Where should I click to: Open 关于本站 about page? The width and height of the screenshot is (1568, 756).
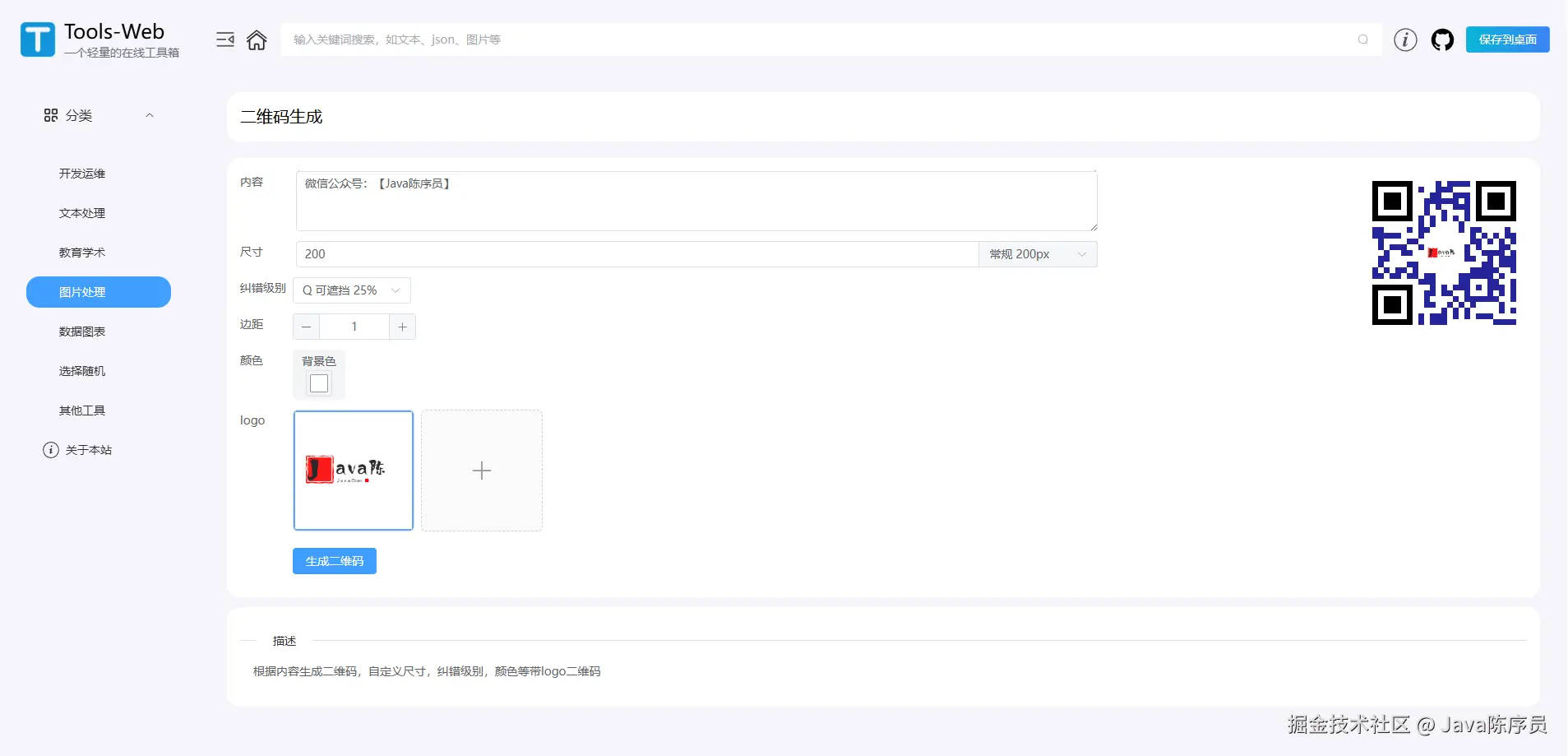click(89, 450)
